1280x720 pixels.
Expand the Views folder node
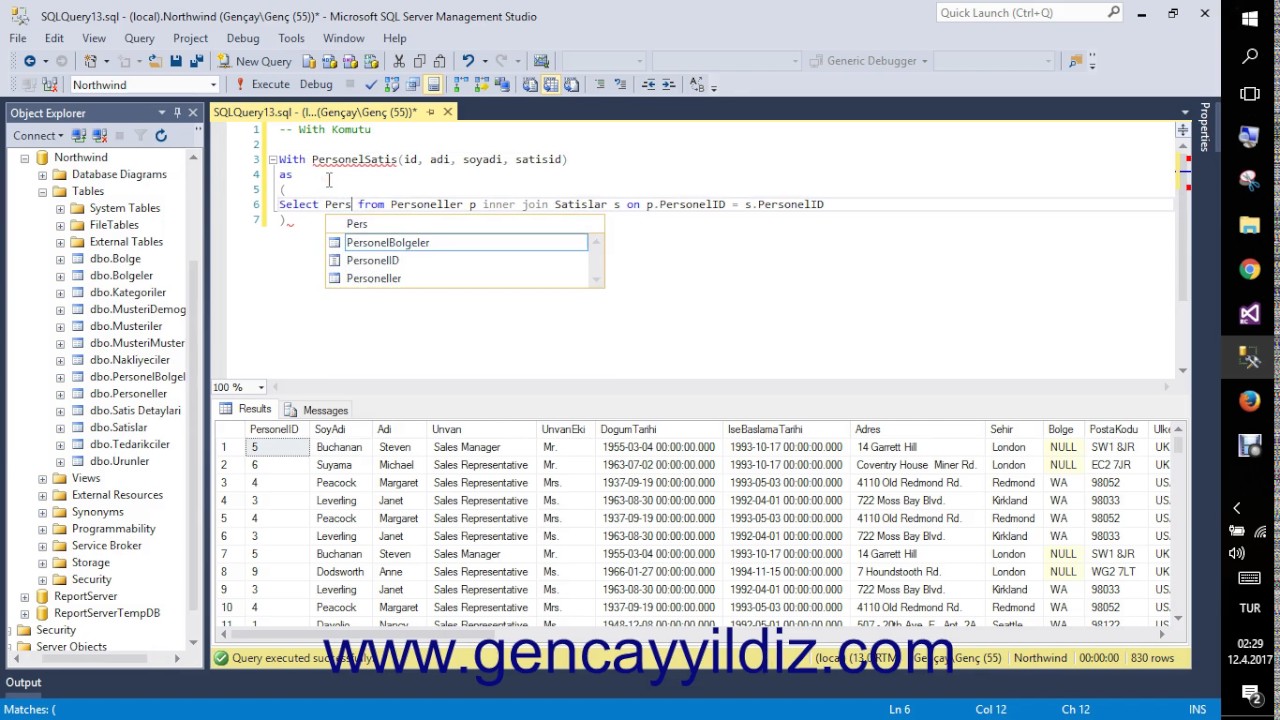tap(43, 479)
